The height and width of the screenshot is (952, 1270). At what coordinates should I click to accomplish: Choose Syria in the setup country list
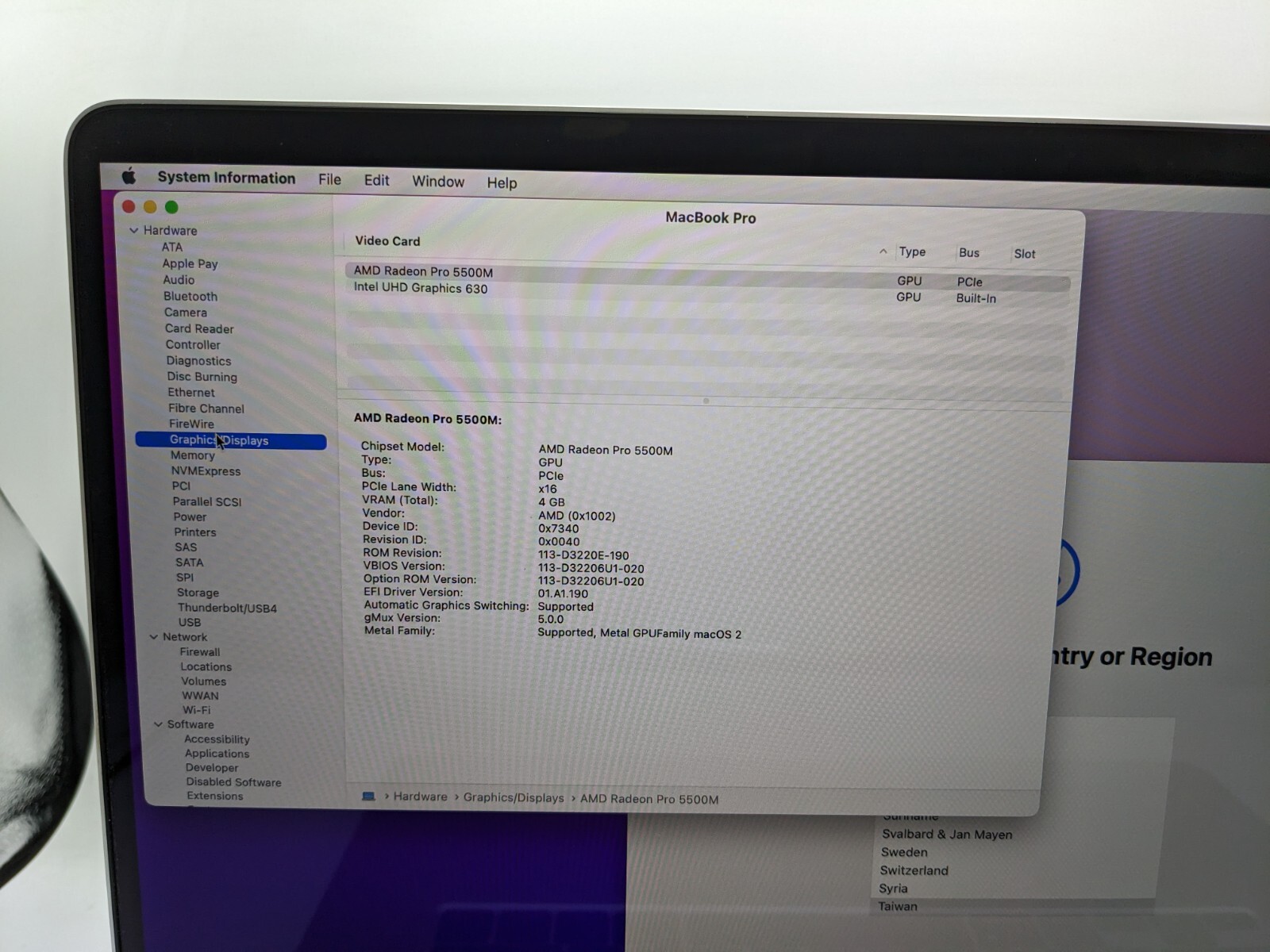click(x=893, y=889)
